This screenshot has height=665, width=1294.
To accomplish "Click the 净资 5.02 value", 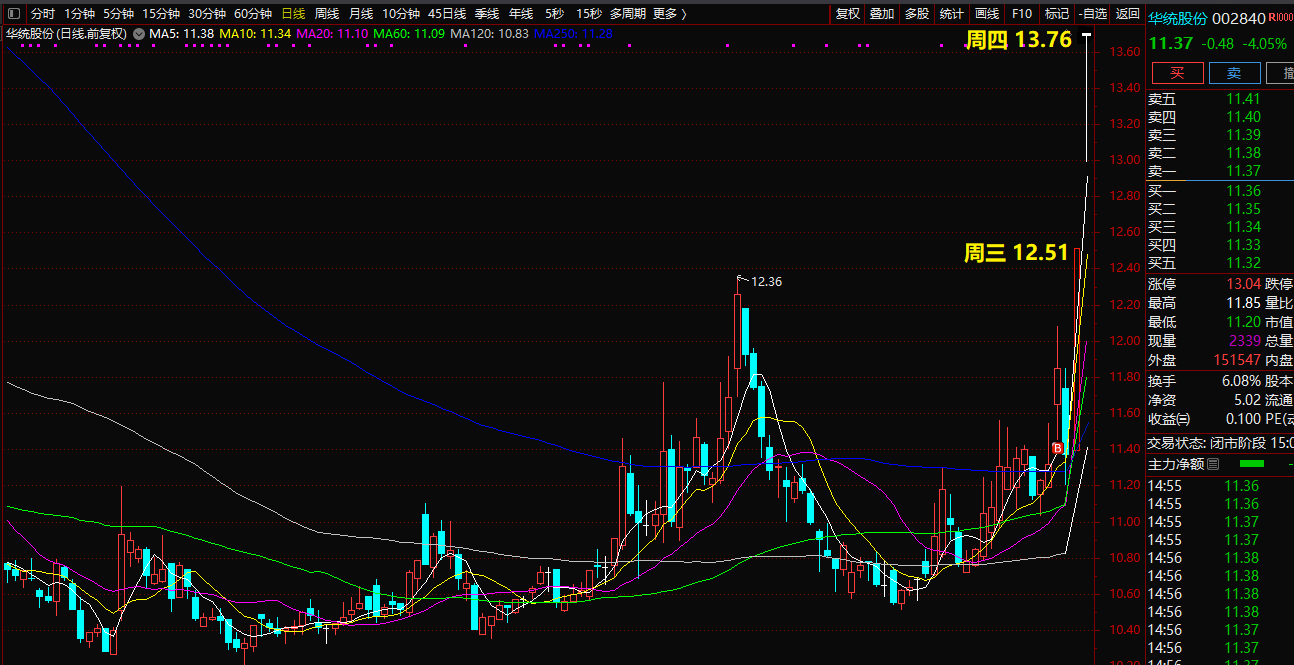I will [x=1247, y=400].
